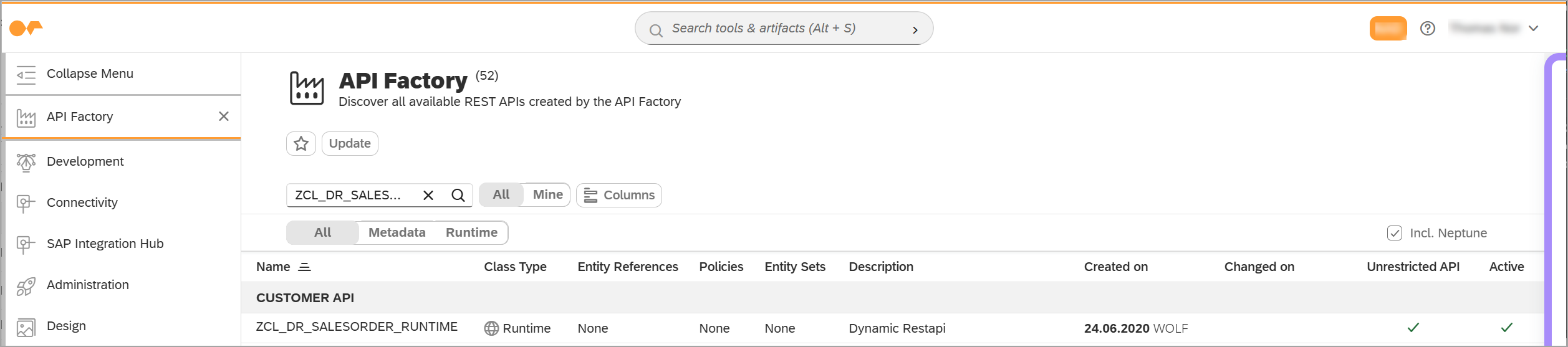Viewport: 1568px width, 347px height.
Task: Open the ZCL_DR_SALESORDER_RUNTIME row
Action: point(893,328)
